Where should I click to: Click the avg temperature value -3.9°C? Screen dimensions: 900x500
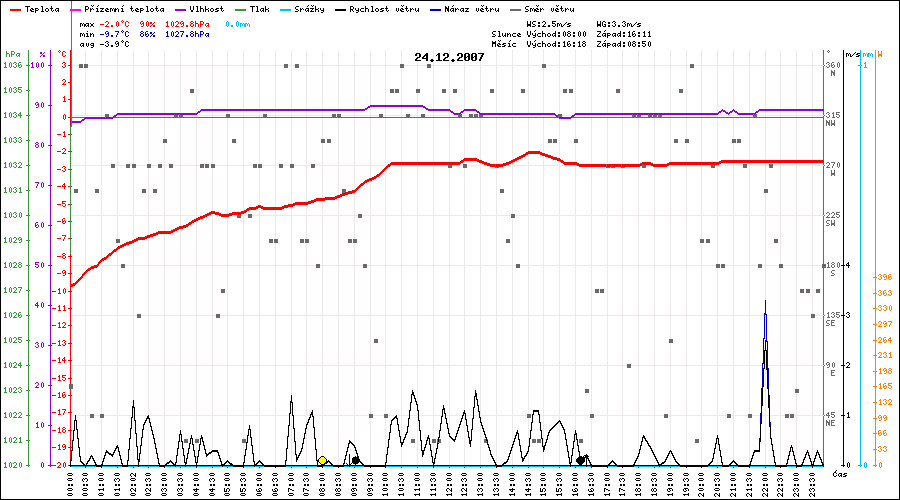(x=115, y=44)
